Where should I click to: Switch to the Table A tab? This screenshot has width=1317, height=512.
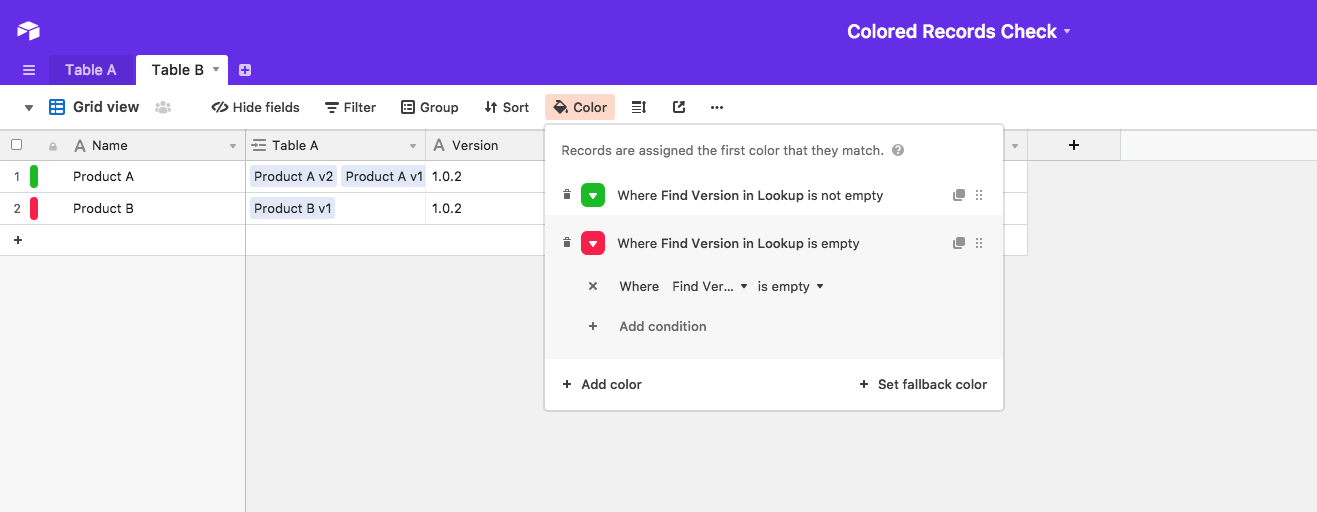pos(91,70)
